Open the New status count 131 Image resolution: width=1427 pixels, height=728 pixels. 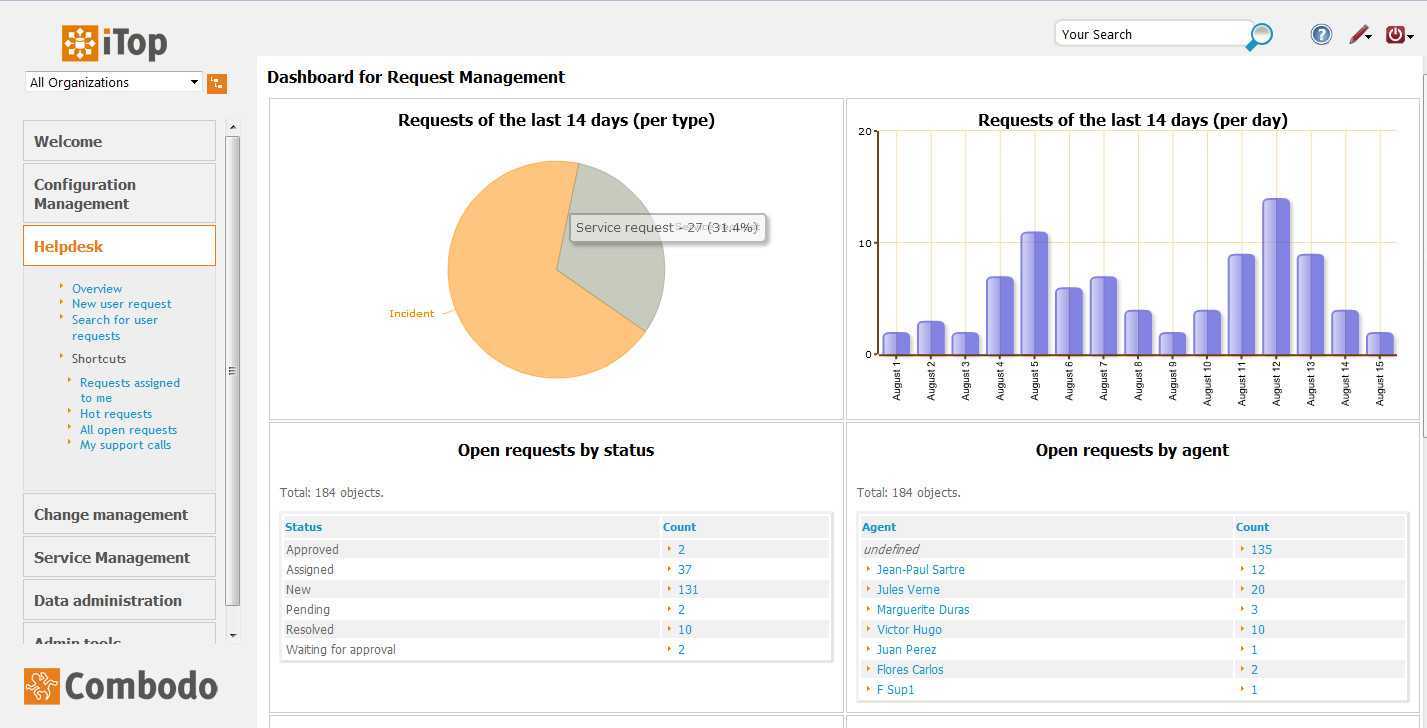tap(688, 590)
